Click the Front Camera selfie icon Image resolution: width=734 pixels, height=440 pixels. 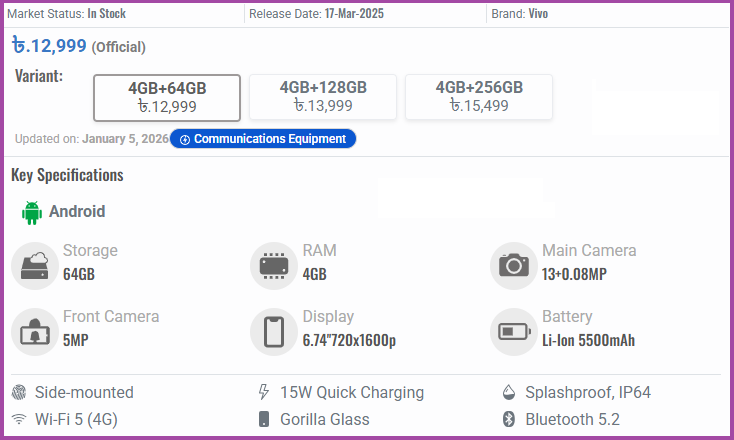[34, 331]
